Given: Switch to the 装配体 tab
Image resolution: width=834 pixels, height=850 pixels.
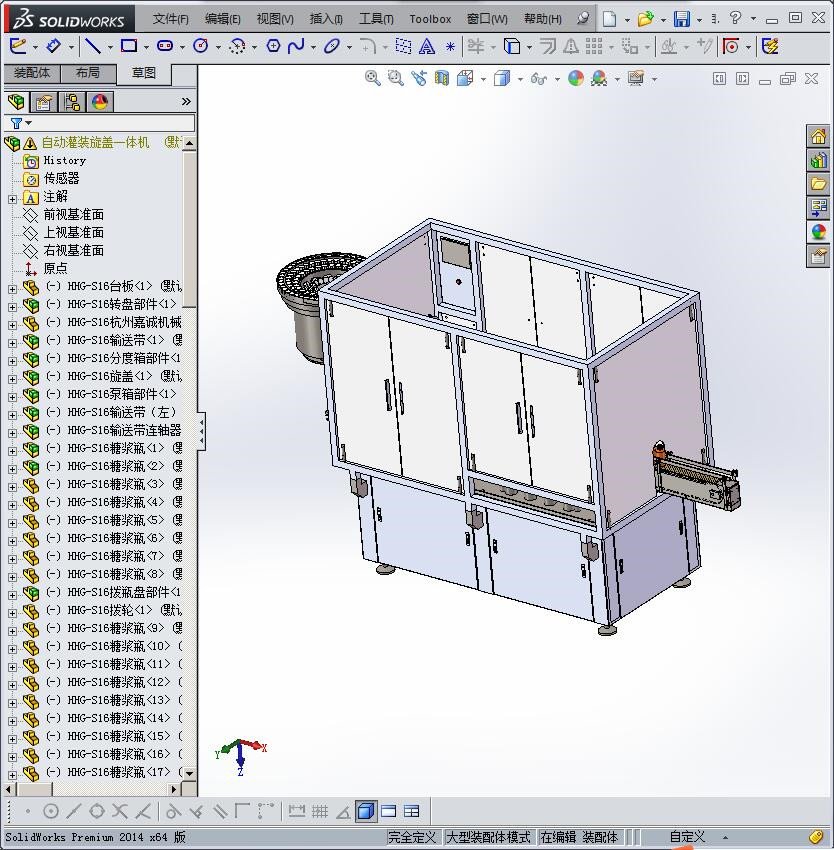Looking at the screenshot, I should click(31, 73).
